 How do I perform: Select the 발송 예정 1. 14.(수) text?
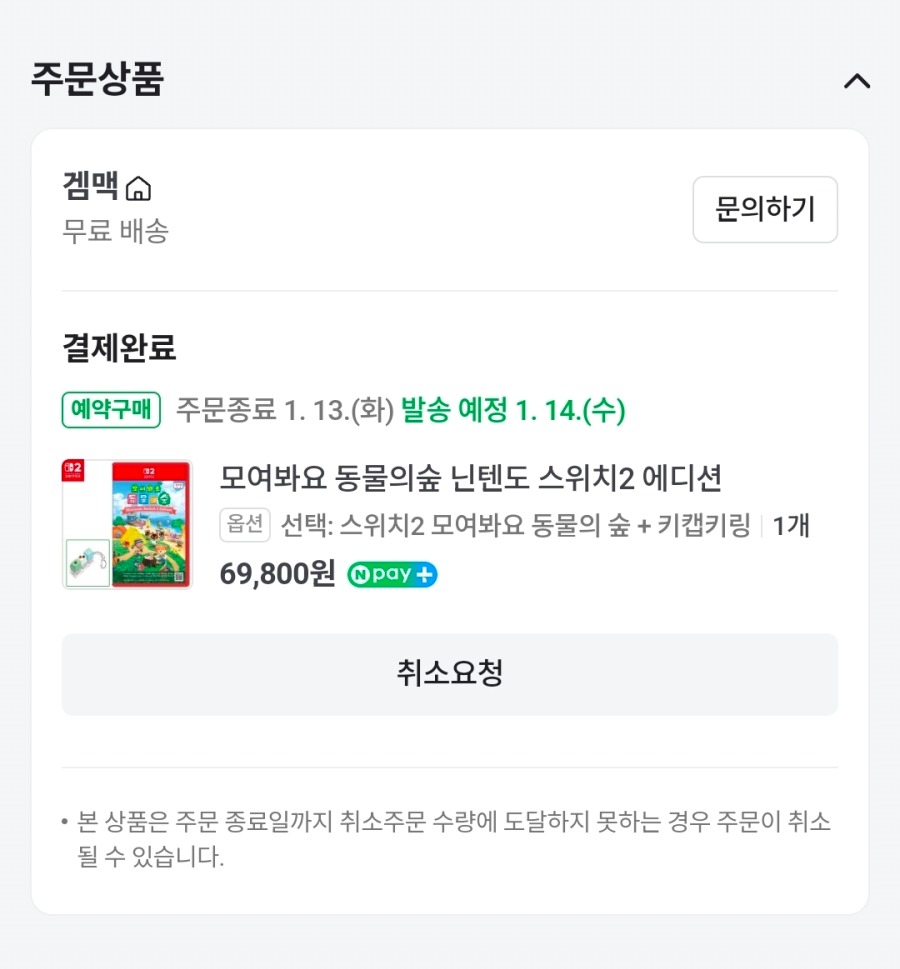pos(513,410)
